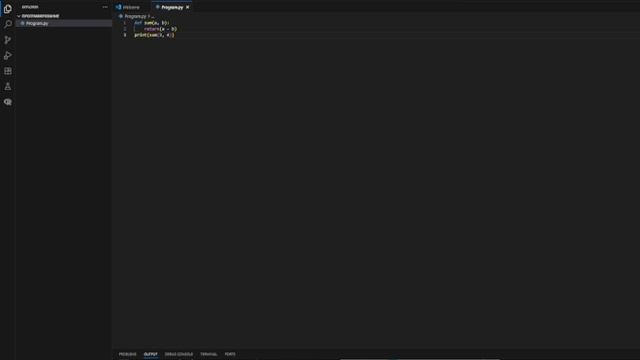Click Program.py in the breadcrumb bar
The width and height of the screenshot is (640, 360).
point(135,16)
